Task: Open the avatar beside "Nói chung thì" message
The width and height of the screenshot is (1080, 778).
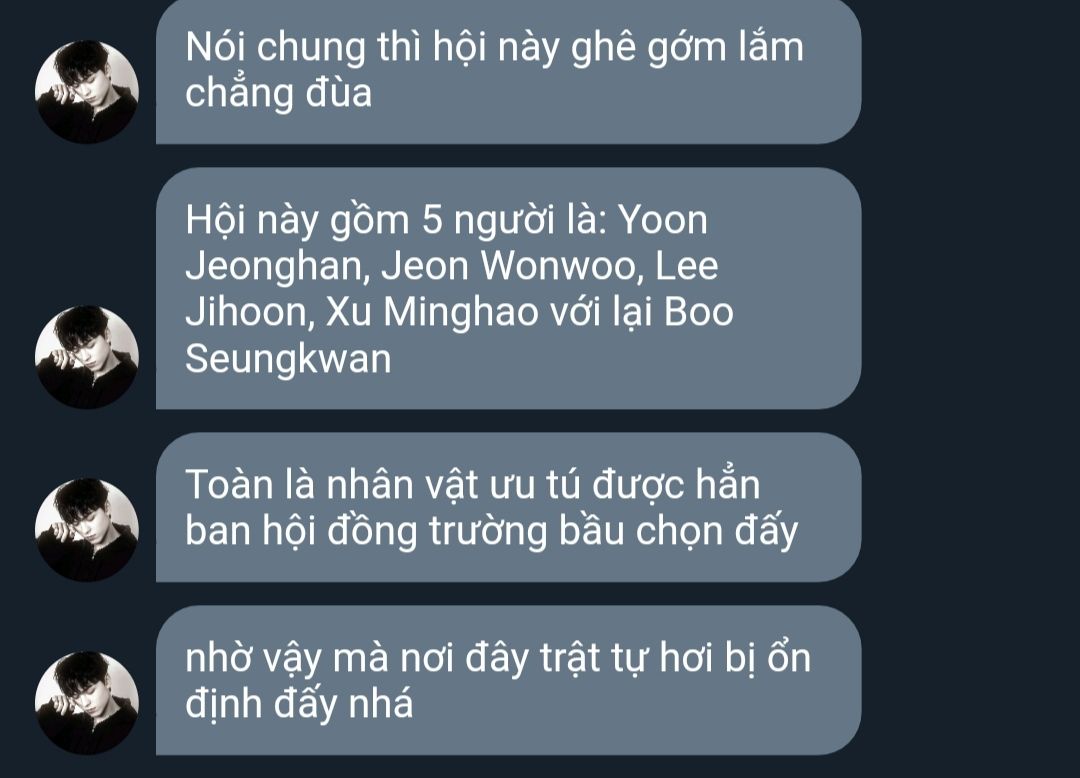Action: pyautogui.click(x=87, y=92)
